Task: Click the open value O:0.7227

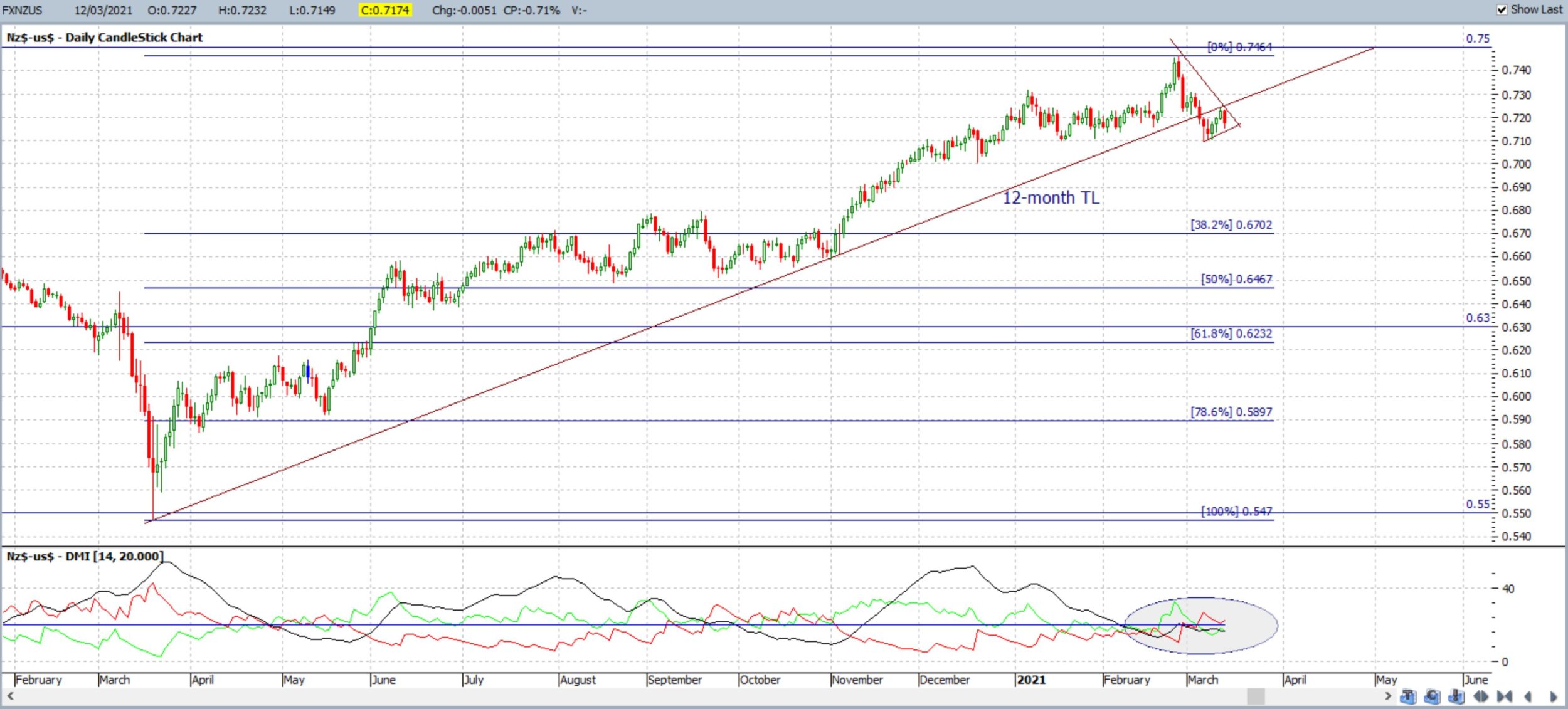Action: click(172, 10)
